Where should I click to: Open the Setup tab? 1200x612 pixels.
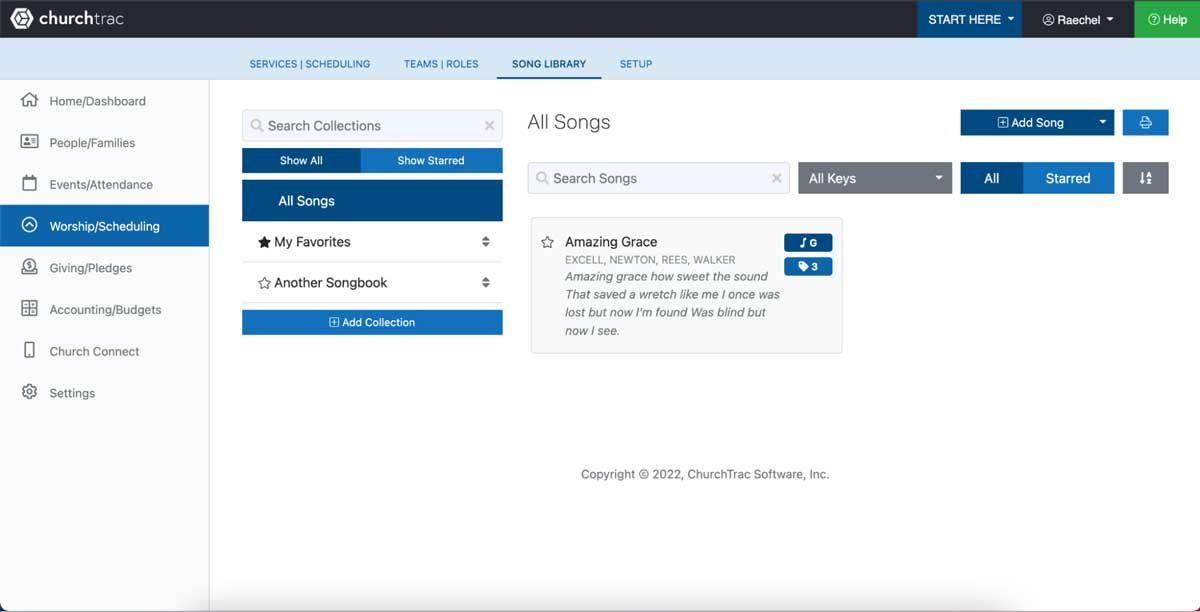(635, 63)
